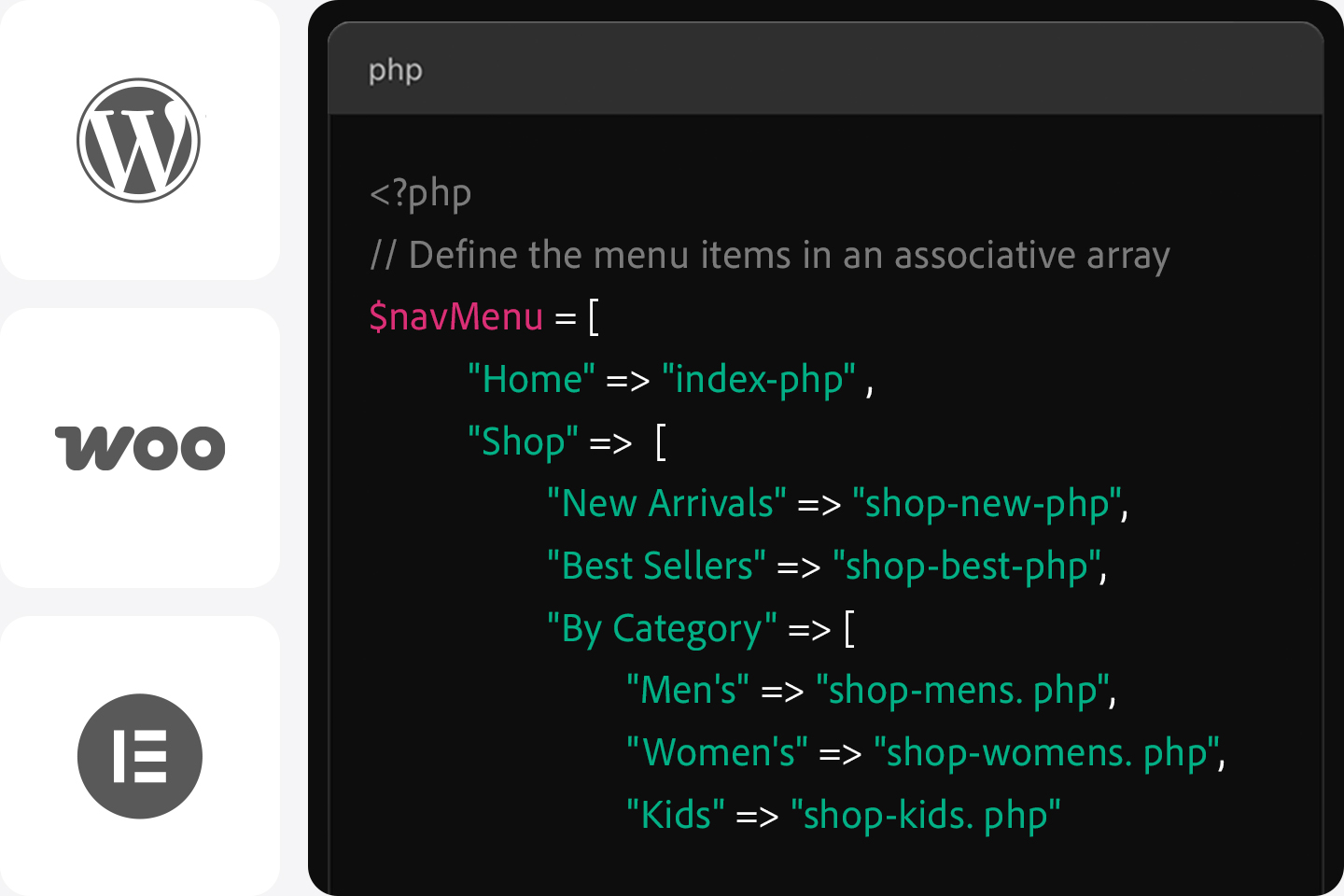Click the Woo logo
The width and height of the screenshot is (1344, 896).
pyautogui.click(x=140, y=448)
